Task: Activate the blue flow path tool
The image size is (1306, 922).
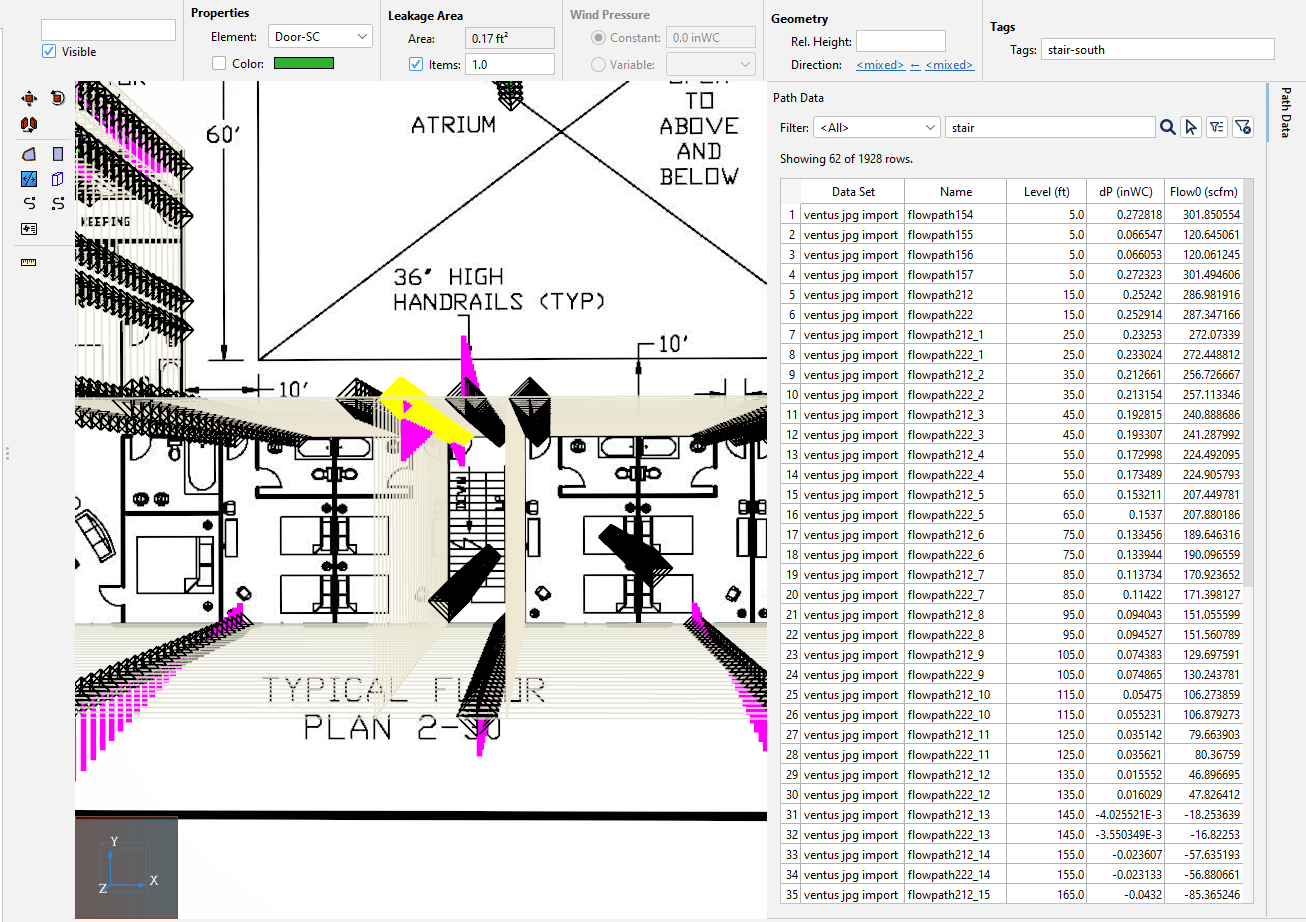Action: [29, 179]
